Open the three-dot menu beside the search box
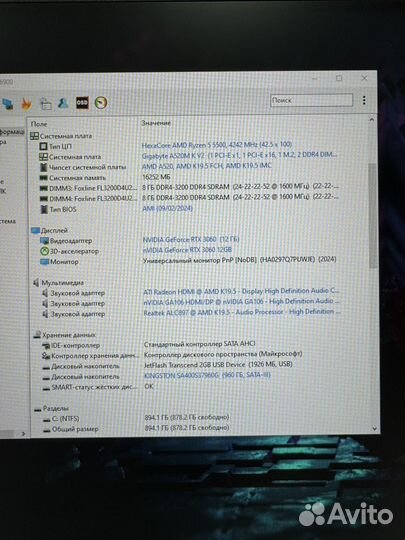Viewport: 405px width, 540px height. (x=364, y=100)
